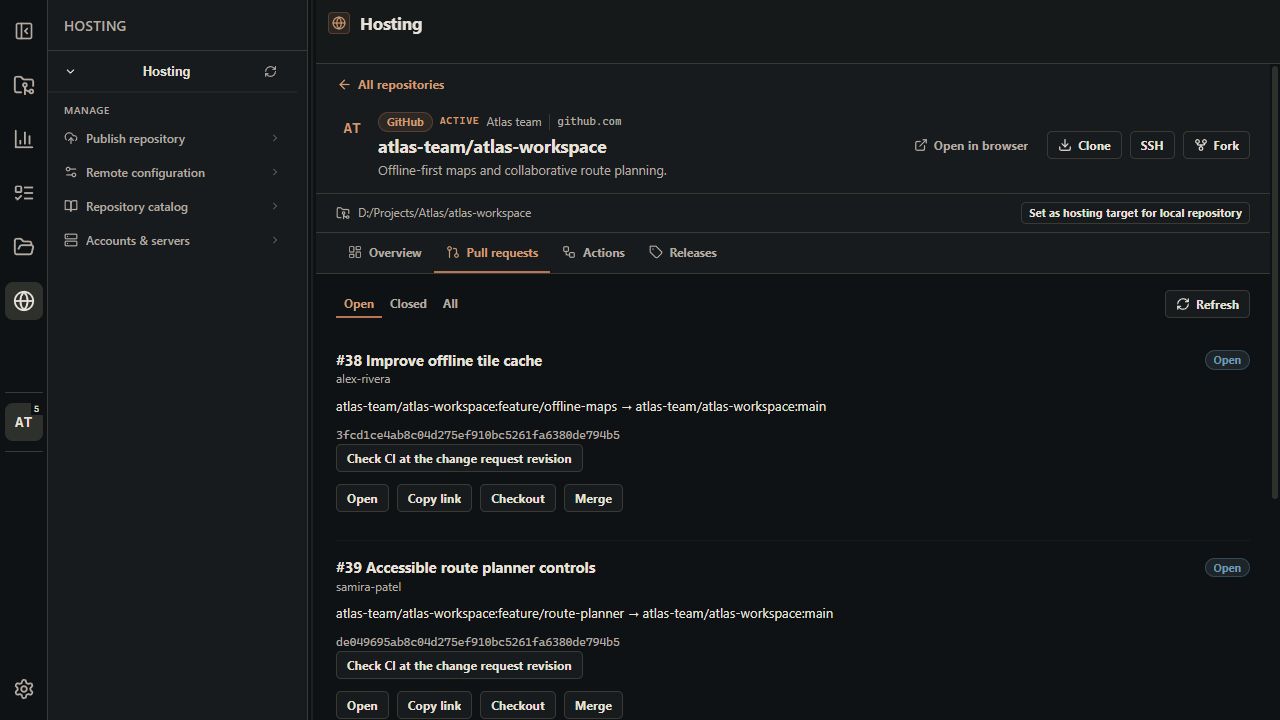Click the sync icon beside Hosting header
This screenshot has height=720, width=1280.
pos(270,72)
